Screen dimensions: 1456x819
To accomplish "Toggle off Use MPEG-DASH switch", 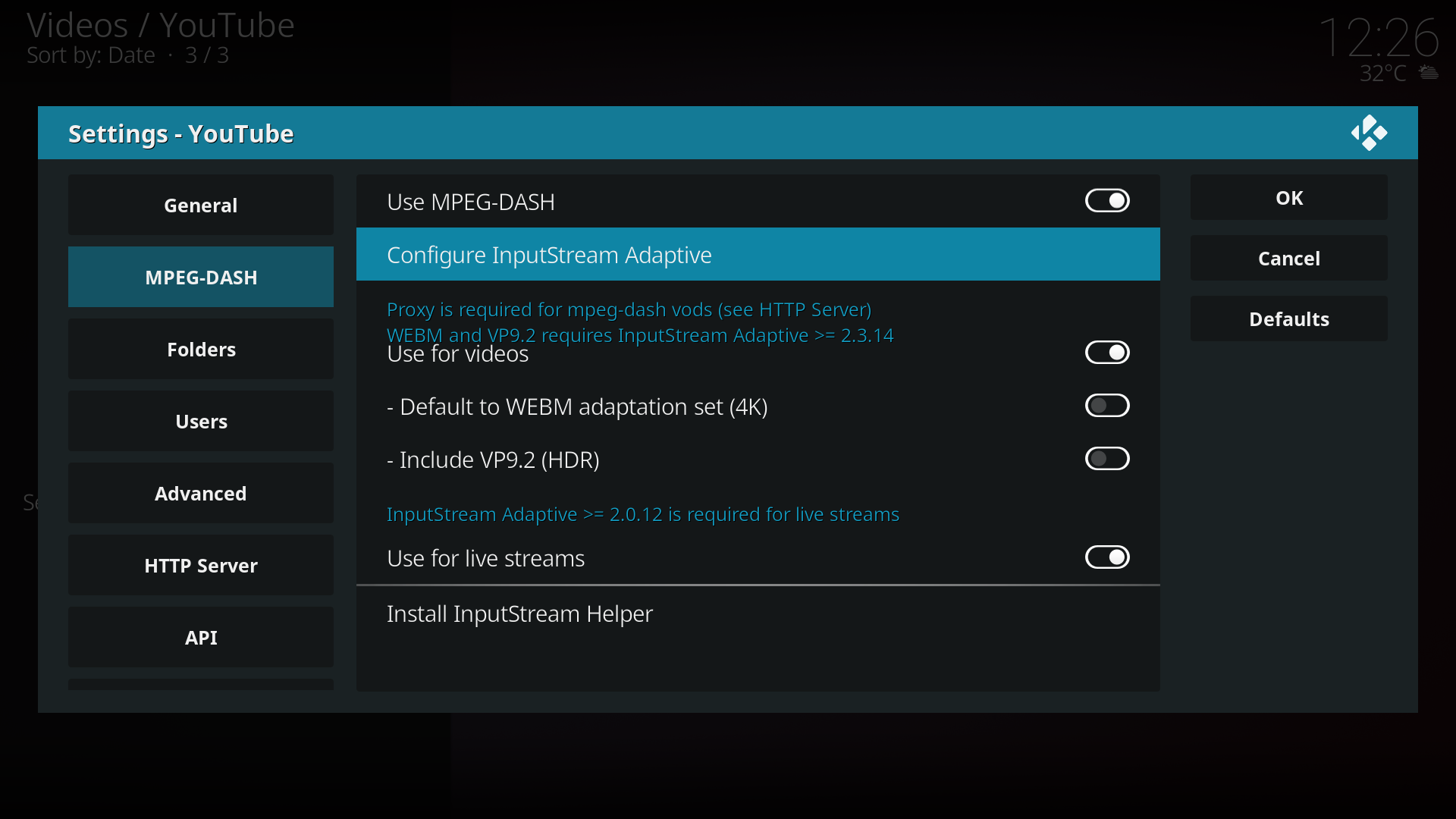I will click(1107, 201).
